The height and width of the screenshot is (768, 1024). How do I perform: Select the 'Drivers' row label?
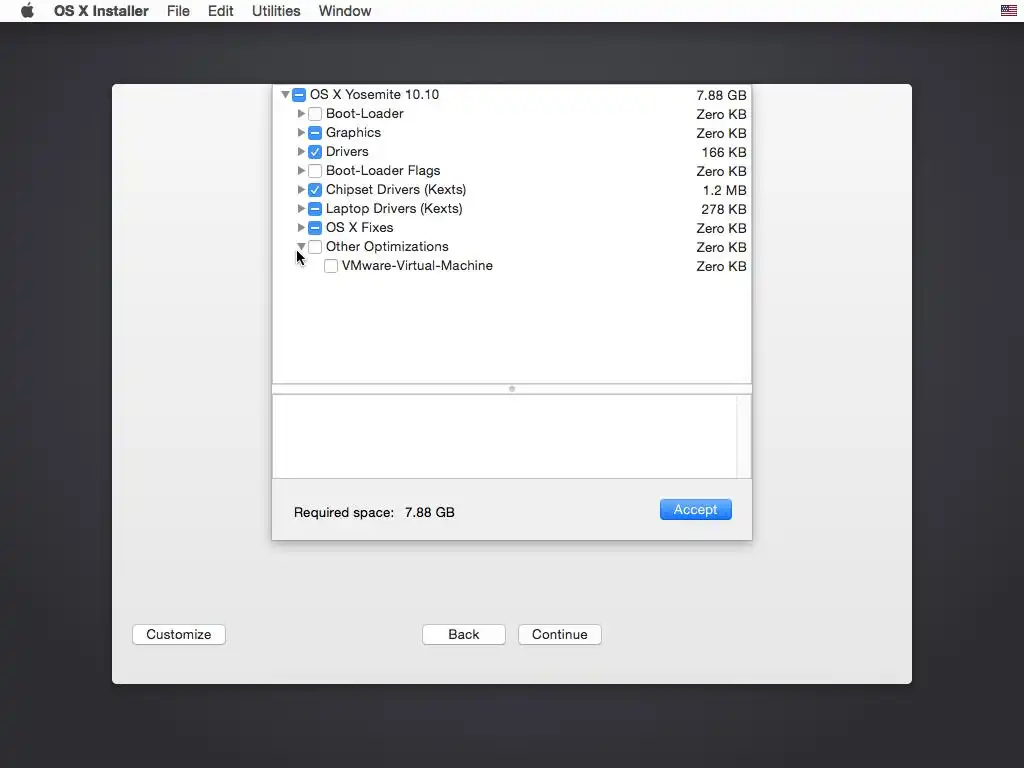(347, 152)
